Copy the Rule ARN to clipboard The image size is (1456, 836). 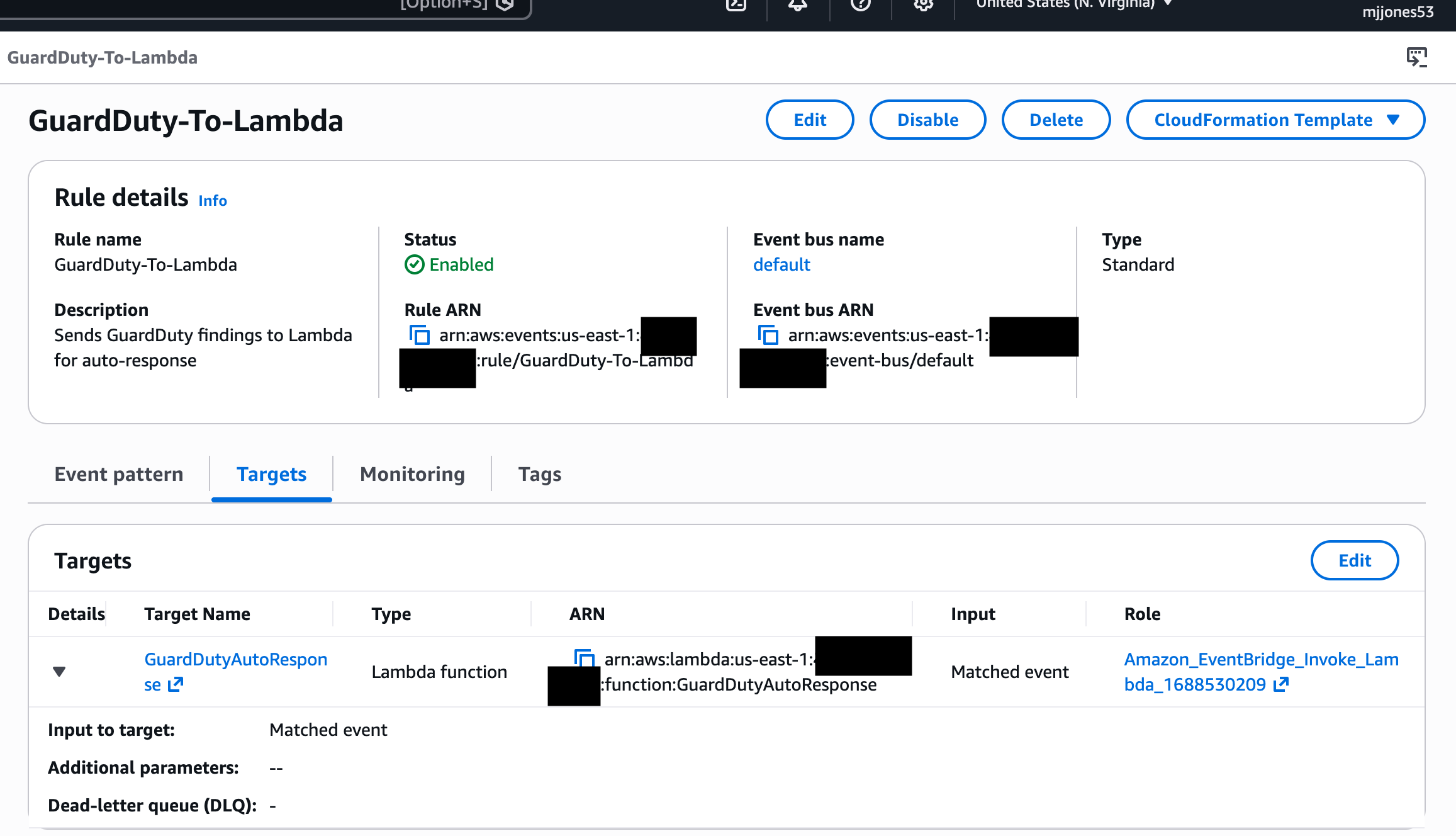click(x=420, y=335)
